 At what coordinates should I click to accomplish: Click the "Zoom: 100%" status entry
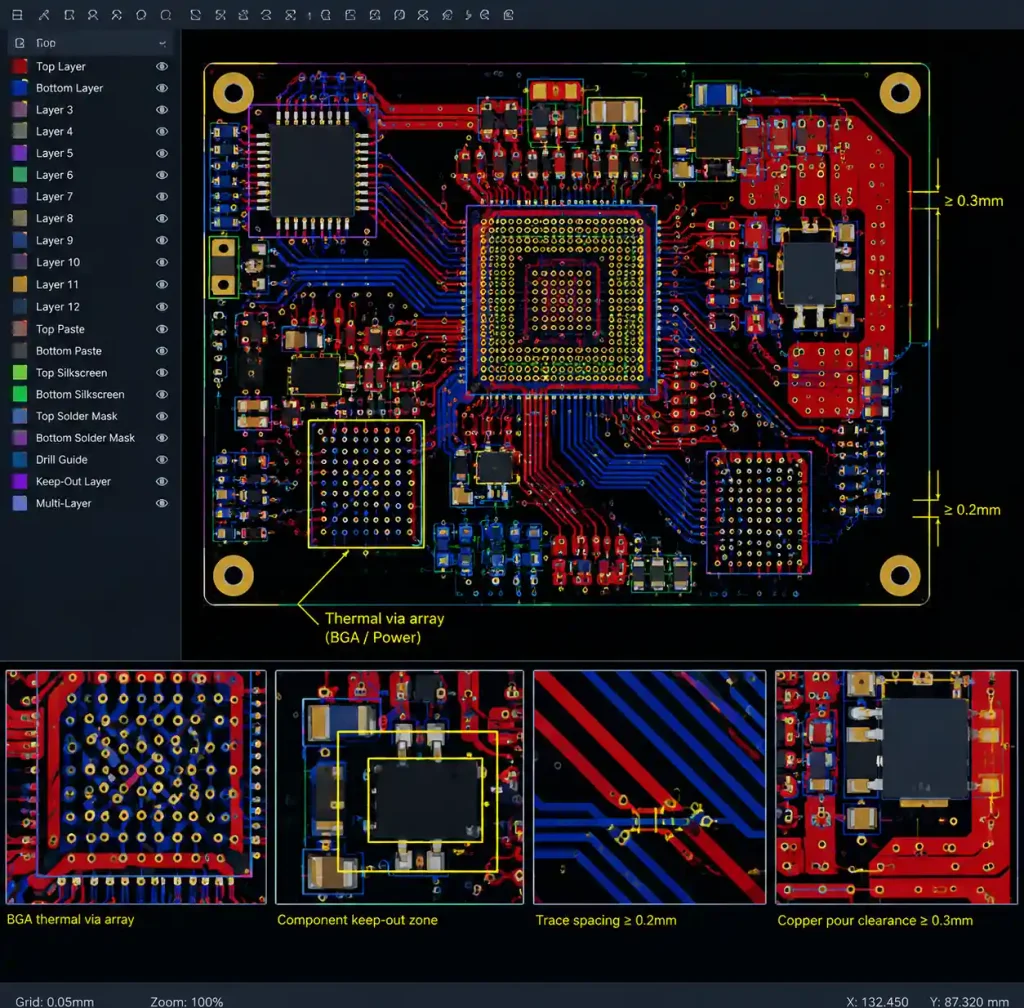point(187,1001)
